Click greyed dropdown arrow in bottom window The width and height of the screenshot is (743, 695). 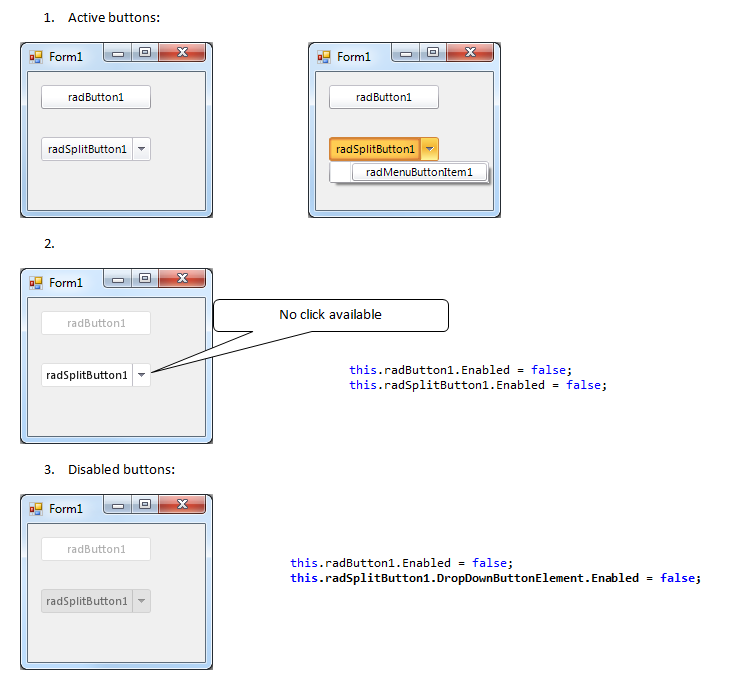[141, 601]
